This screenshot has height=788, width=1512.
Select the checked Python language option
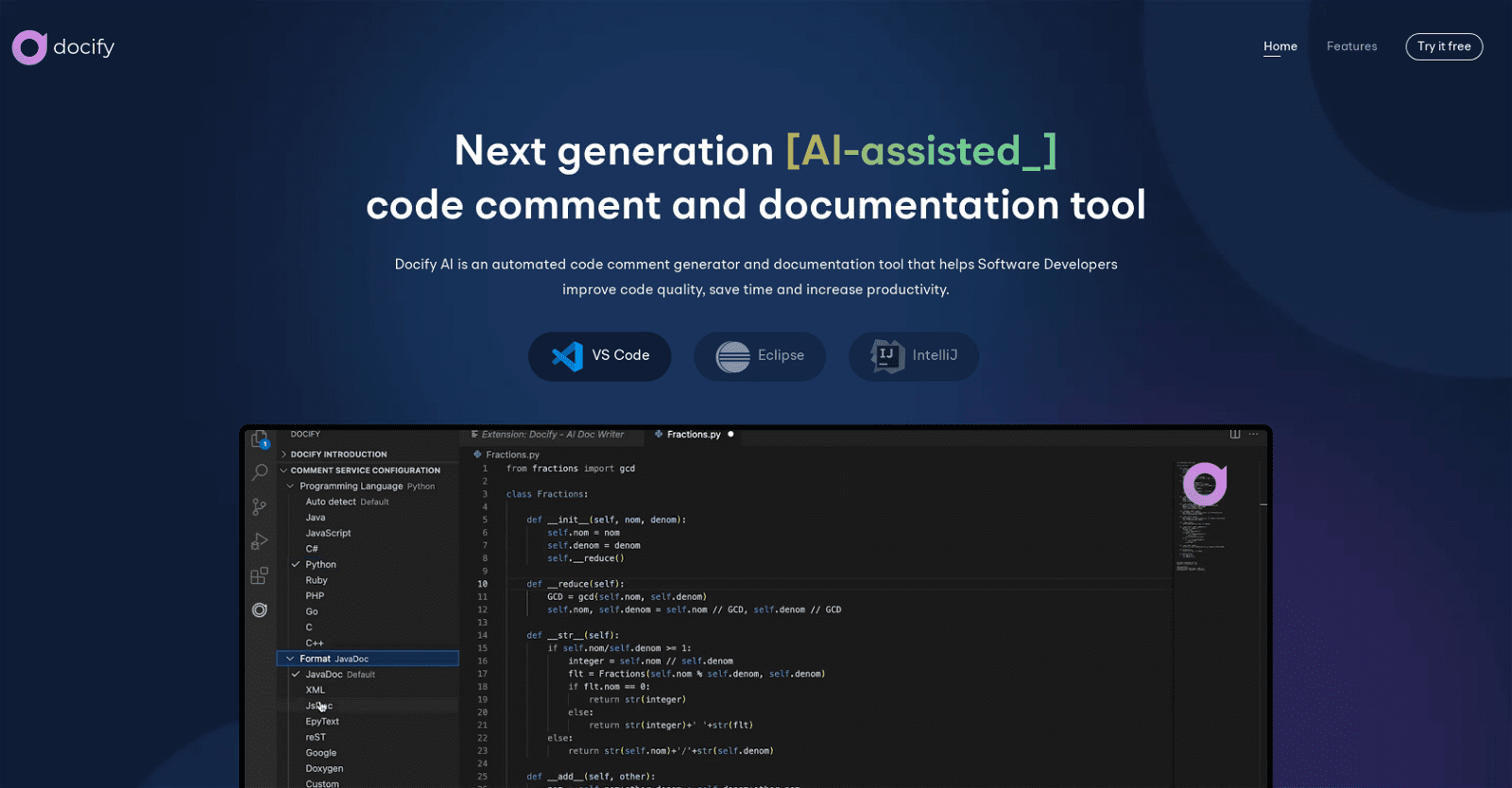point(320,565)
